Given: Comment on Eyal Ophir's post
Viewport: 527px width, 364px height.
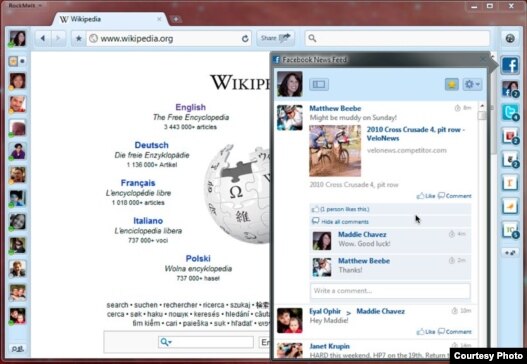Looking at the screenshot, I should pyautogui.click(x=455, y=332).
